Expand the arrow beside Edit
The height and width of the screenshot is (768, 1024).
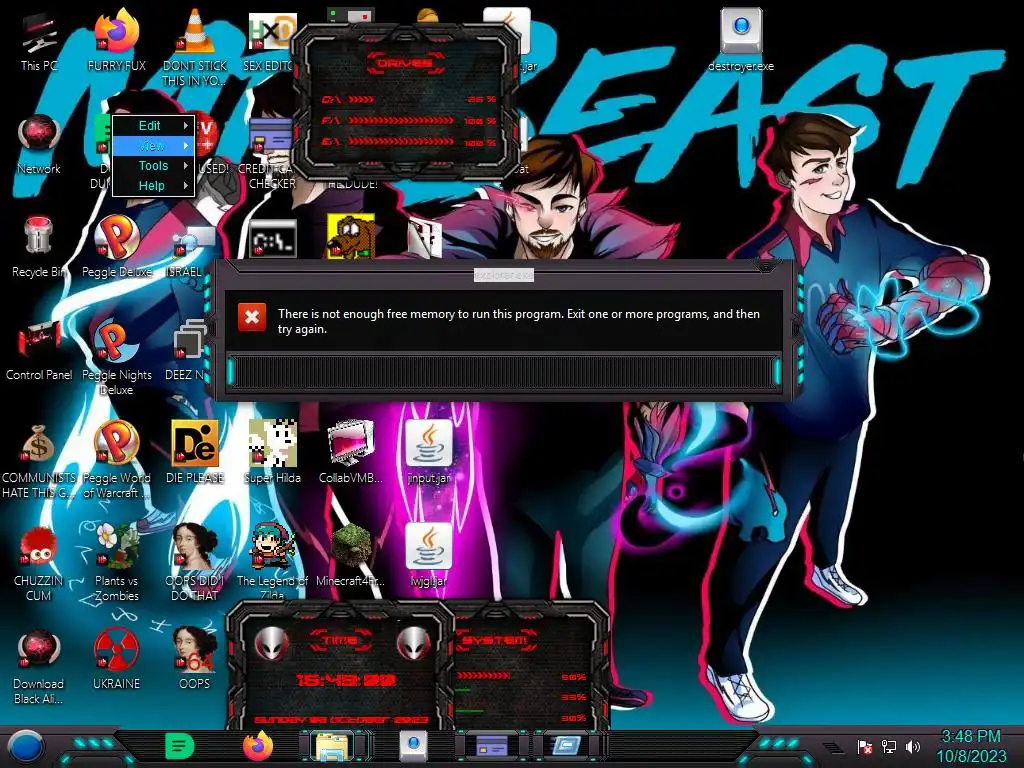[x=185, y=125]
